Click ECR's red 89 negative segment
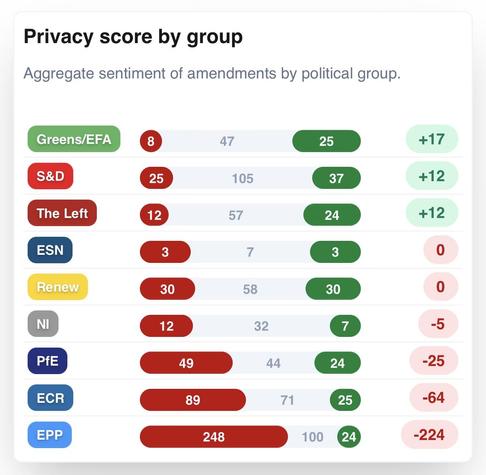The image size is (486, 475). pyautogui.click(x=193, y=400)
